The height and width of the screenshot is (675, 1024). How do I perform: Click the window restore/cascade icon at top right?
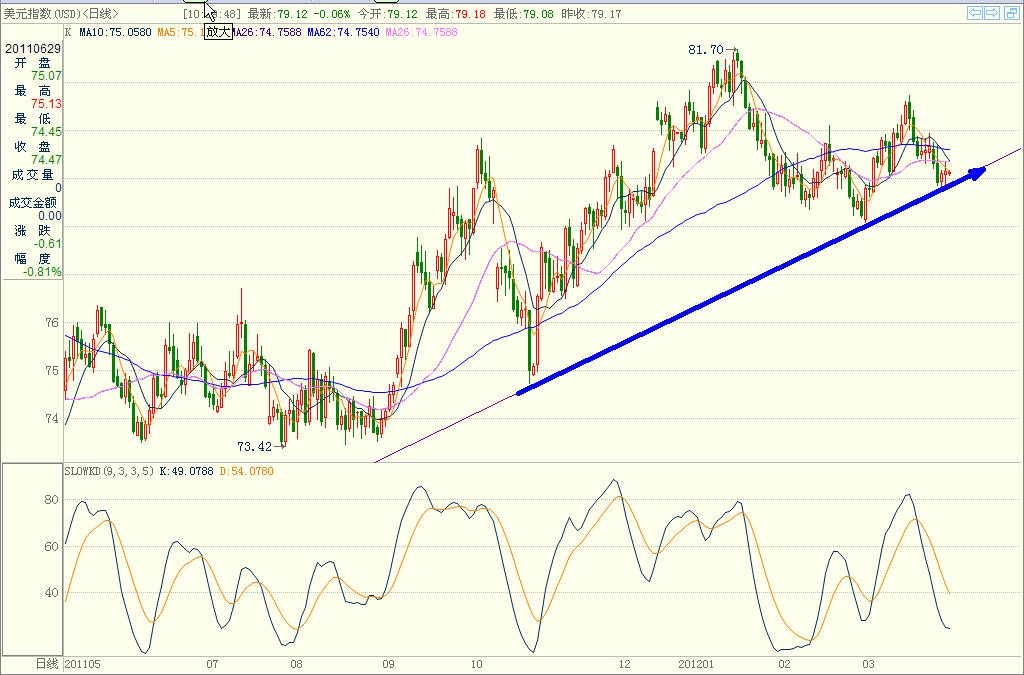tap(1010, 13)
